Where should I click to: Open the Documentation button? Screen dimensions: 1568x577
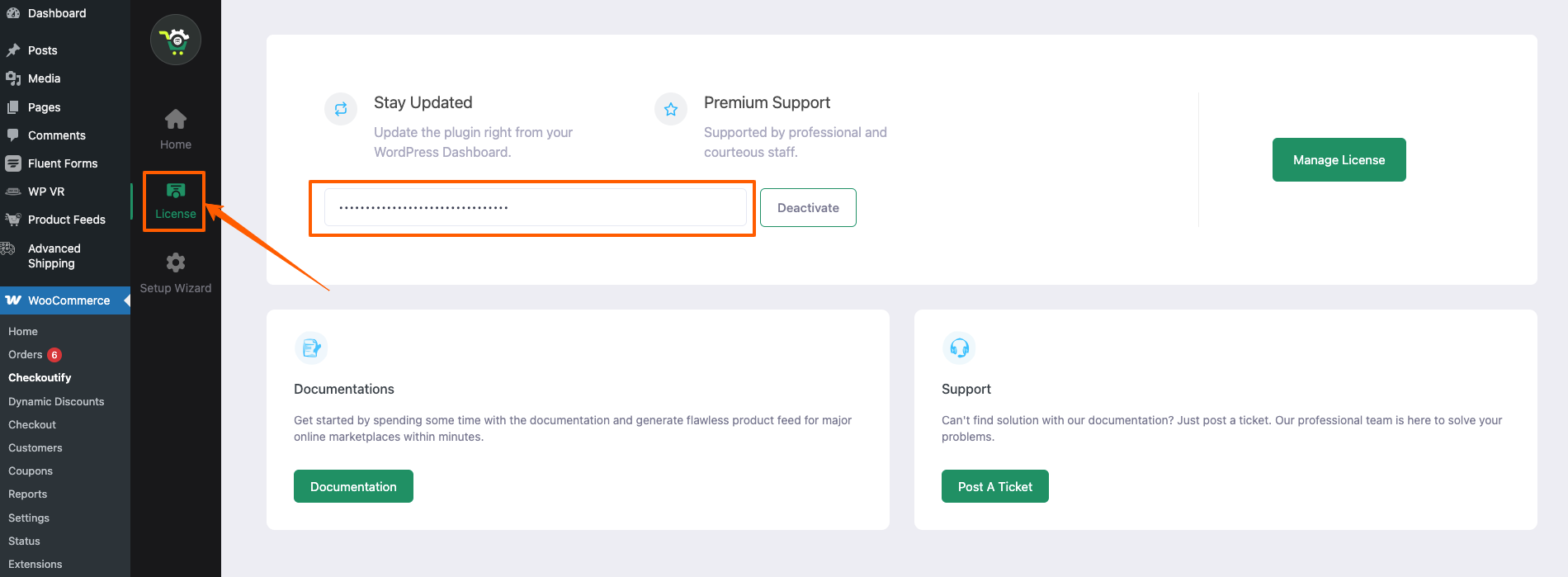point(353,487)
